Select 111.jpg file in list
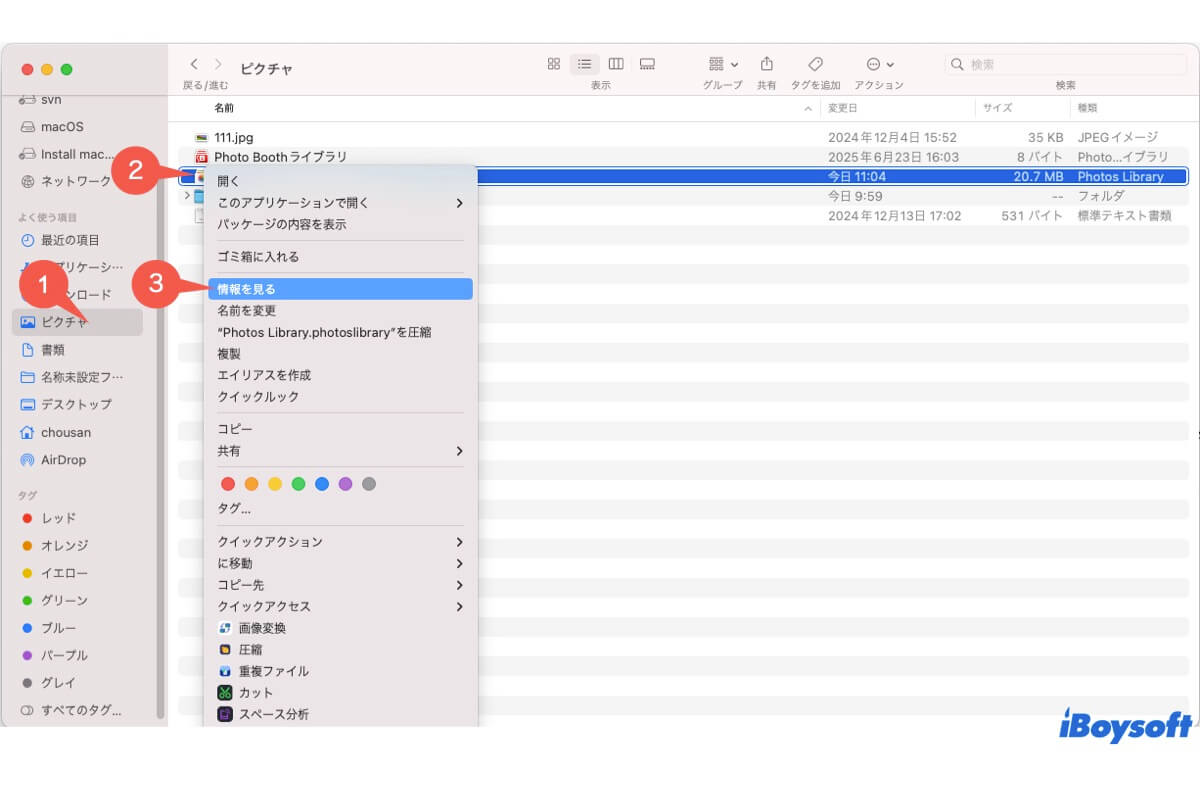This screenshot has width=1200, height=800. pos(233,137)
